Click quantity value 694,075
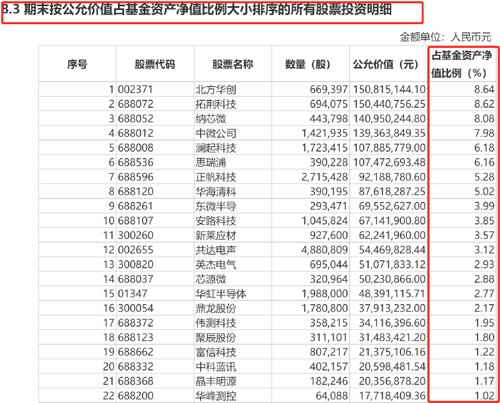The width and height of the screenshot is (500, 403). (329, 104)
